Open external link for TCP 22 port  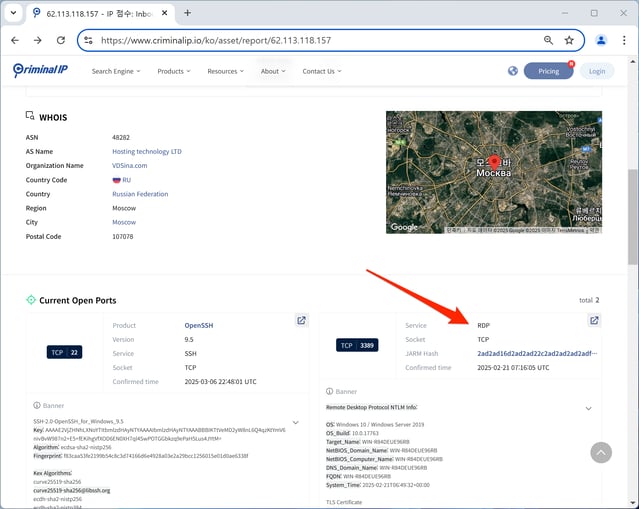[301, 320]
